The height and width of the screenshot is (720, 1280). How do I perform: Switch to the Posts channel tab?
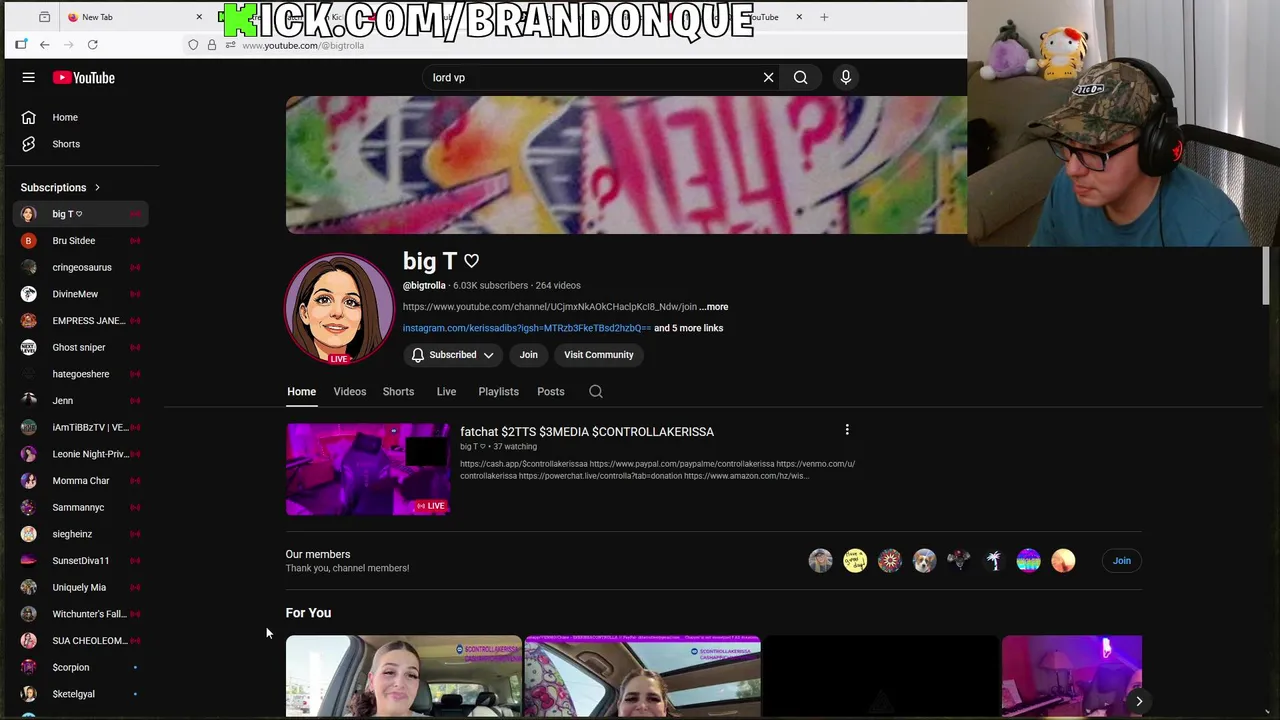(551, 392)
